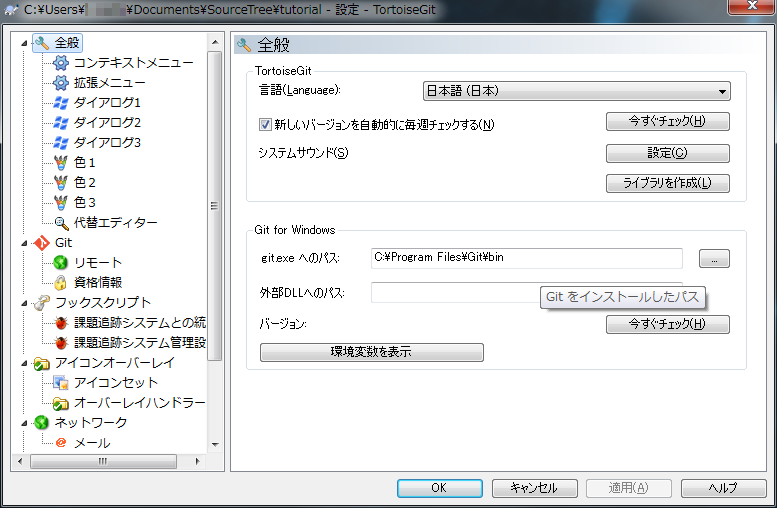Click the tree horizontal scrollbar thumb
This screenshot has height=508, width=777.
103,461
